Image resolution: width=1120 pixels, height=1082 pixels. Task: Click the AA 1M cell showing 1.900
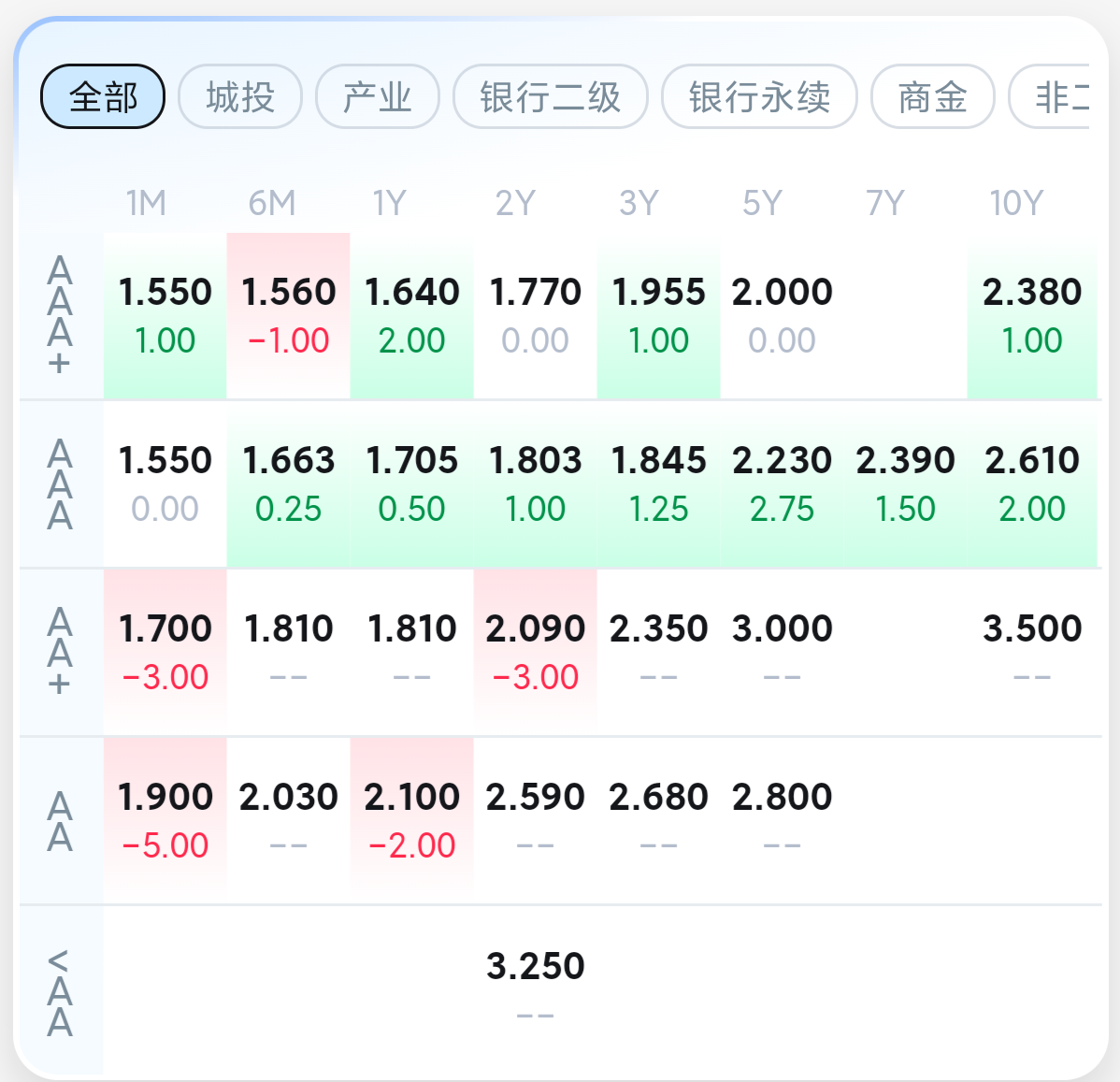pos(165,820)
